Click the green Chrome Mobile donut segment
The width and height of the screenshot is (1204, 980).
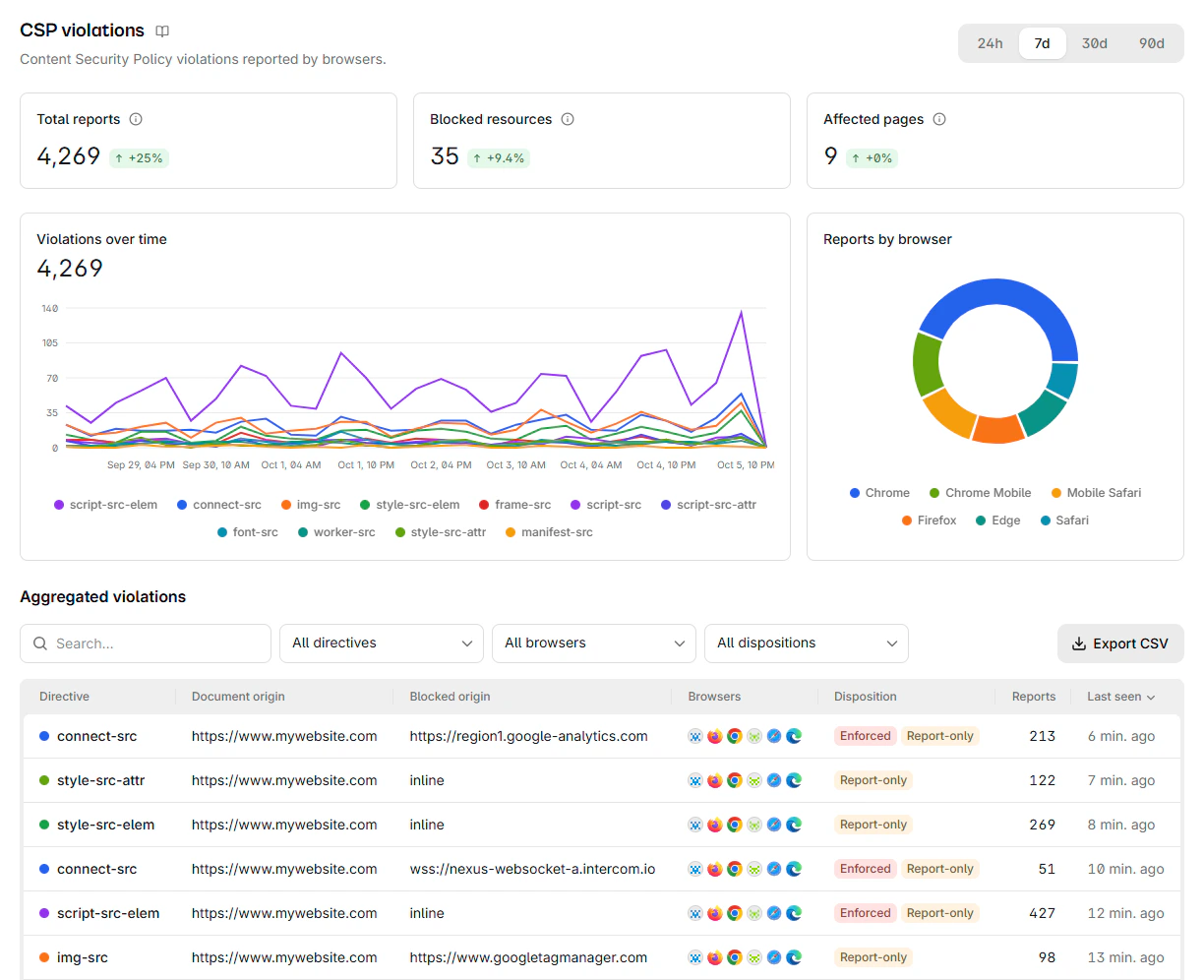click(927, 364)
